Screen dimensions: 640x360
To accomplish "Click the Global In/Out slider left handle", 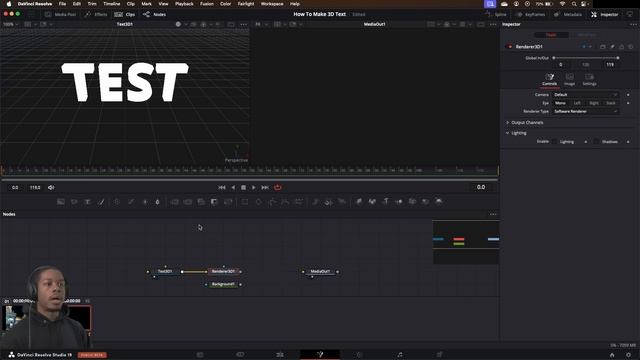I will [554, 58].
